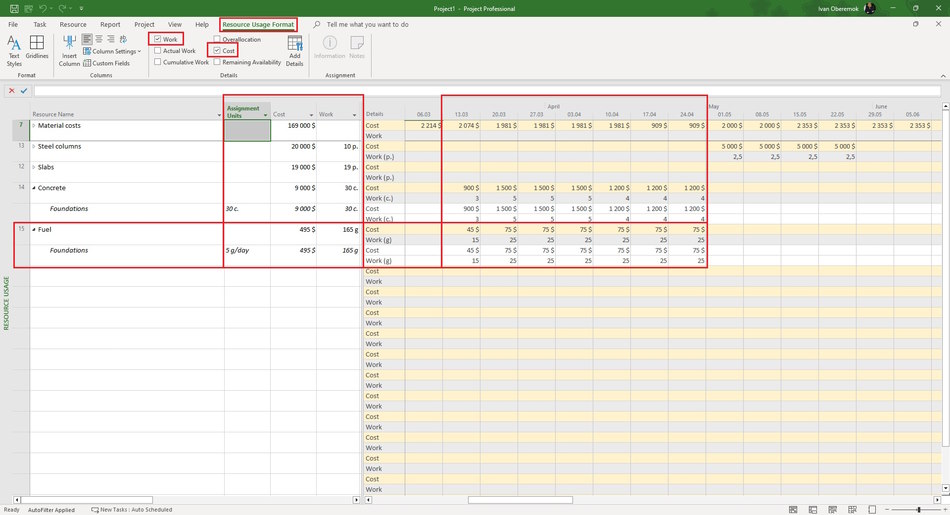Open Text Styles in Format group

[x=14, y=51]
